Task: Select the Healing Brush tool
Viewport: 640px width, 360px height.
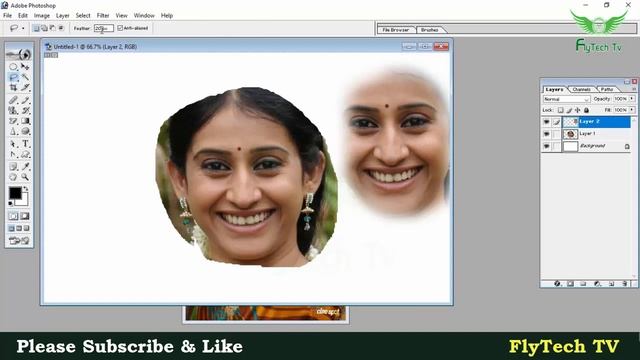Action: [13, 100]
